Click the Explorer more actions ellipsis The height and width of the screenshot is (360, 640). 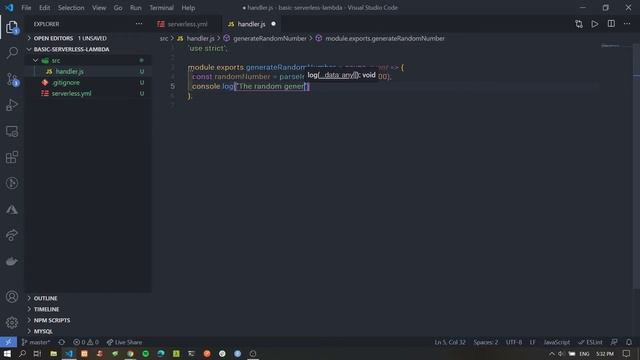pyautogui.click(x=139, y=24)
